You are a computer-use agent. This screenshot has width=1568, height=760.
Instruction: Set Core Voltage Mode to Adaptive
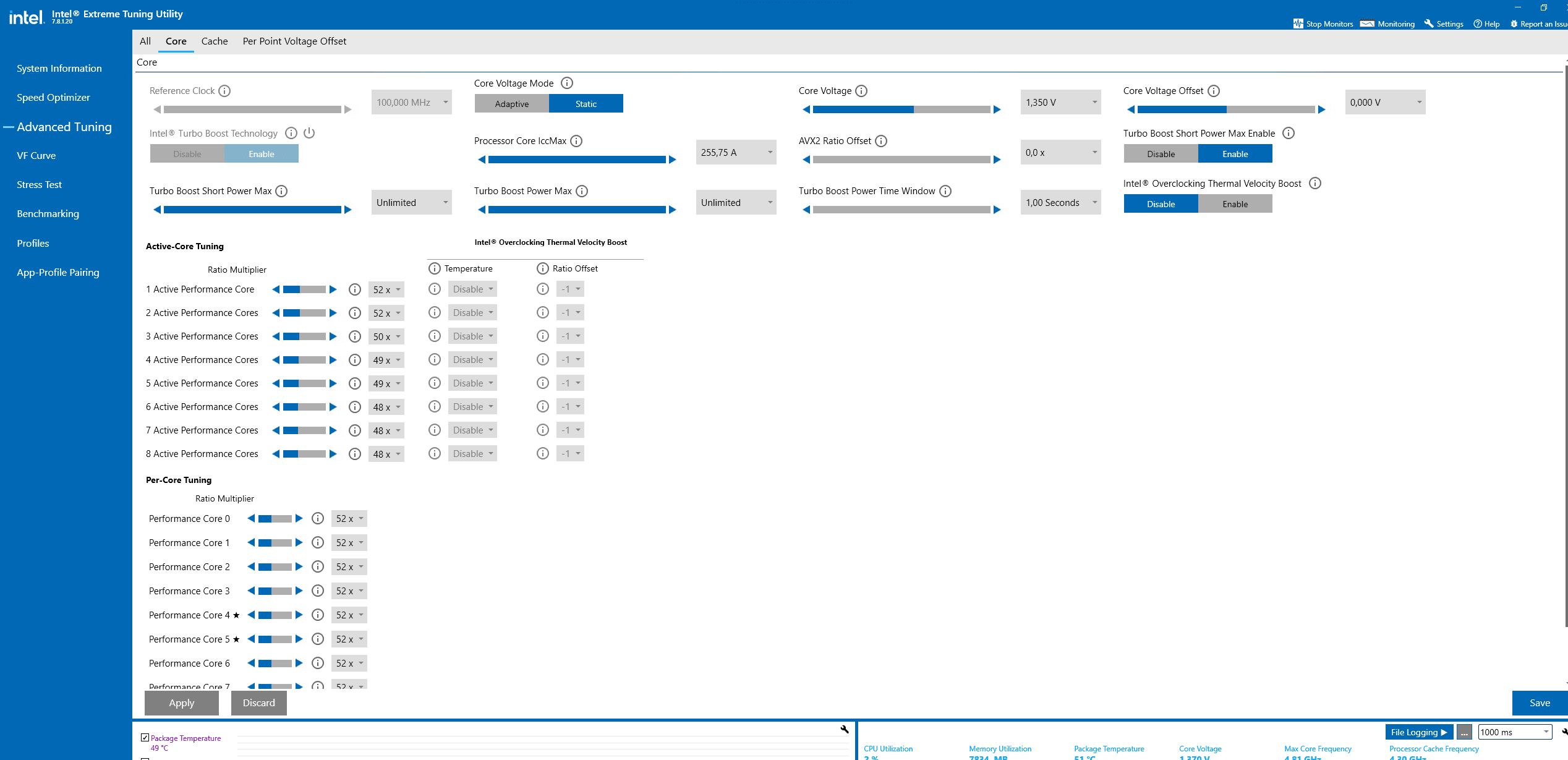point(512,103)
